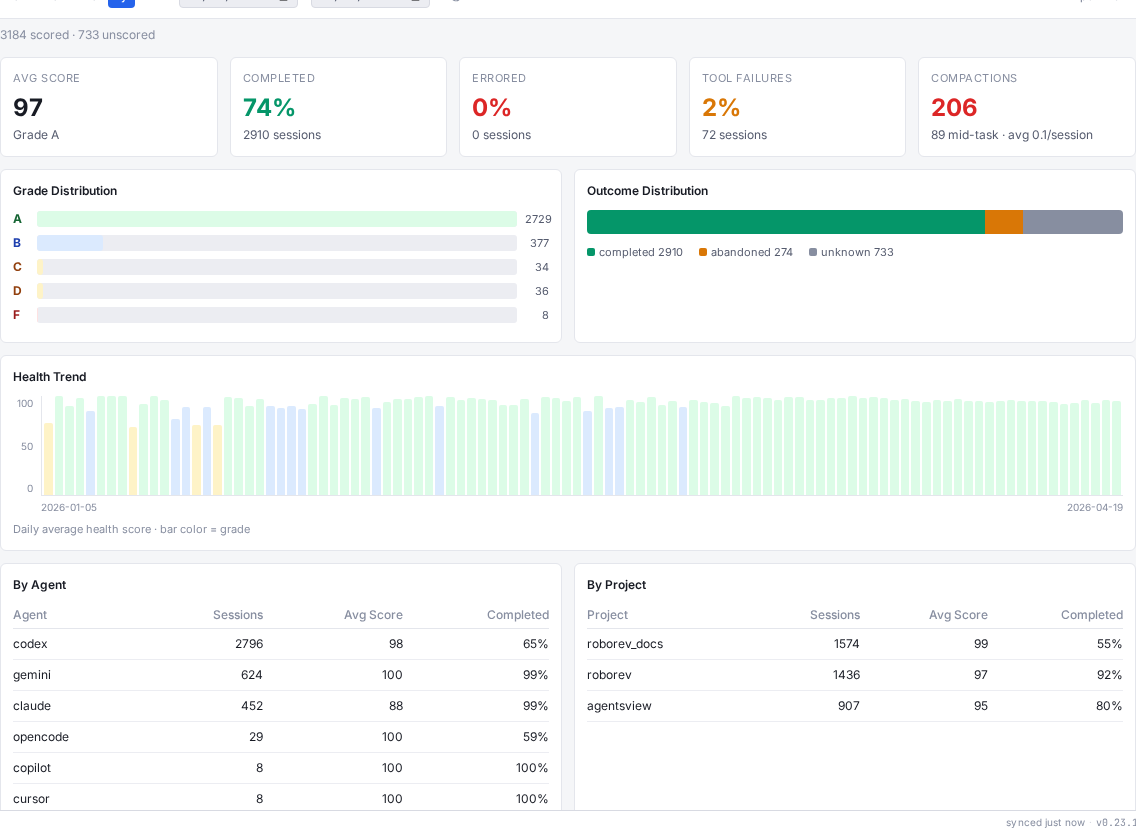The image size is (1136, 828).
Task: Open the first date range field
Action: (x=230, y=3)
